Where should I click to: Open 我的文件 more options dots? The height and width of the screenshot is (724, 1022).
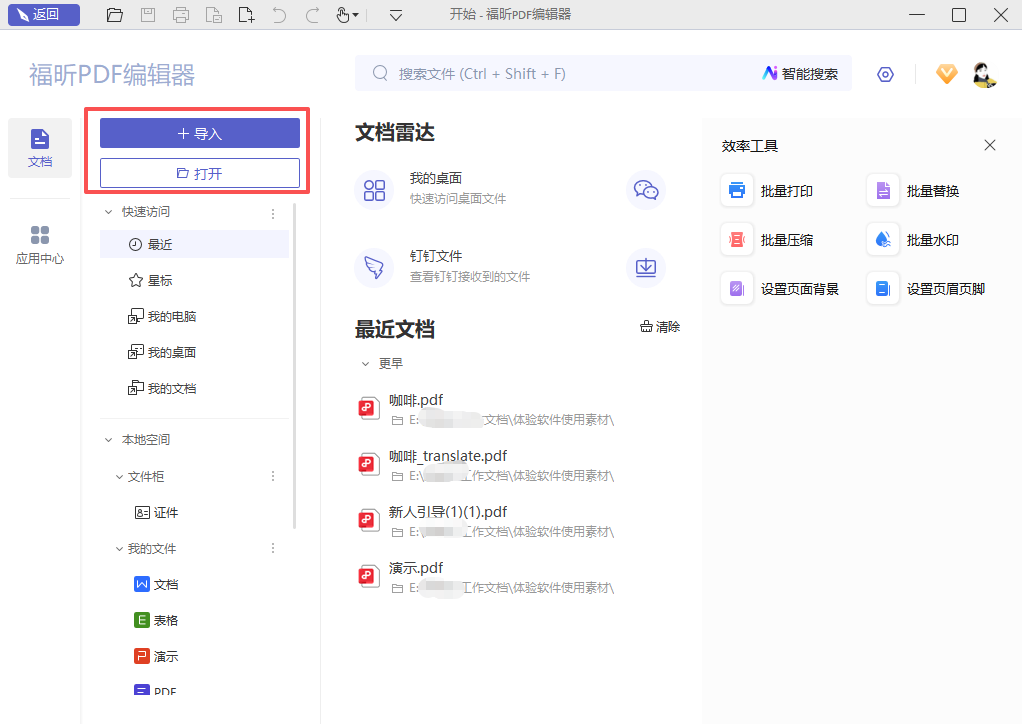(273, 549)
